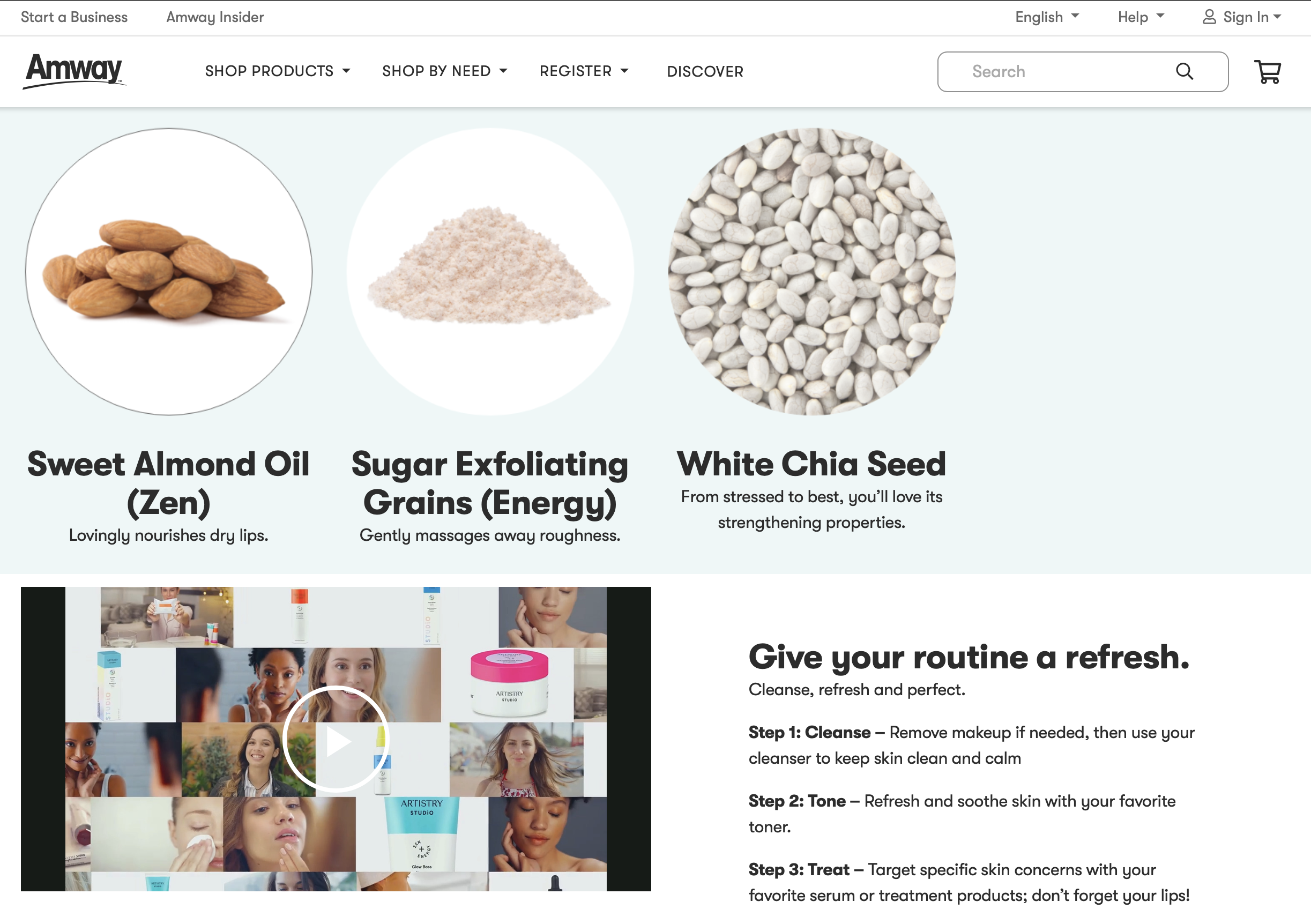
Task: Click the Sweet Almond Oil almonds image
Action: [168, 271]
